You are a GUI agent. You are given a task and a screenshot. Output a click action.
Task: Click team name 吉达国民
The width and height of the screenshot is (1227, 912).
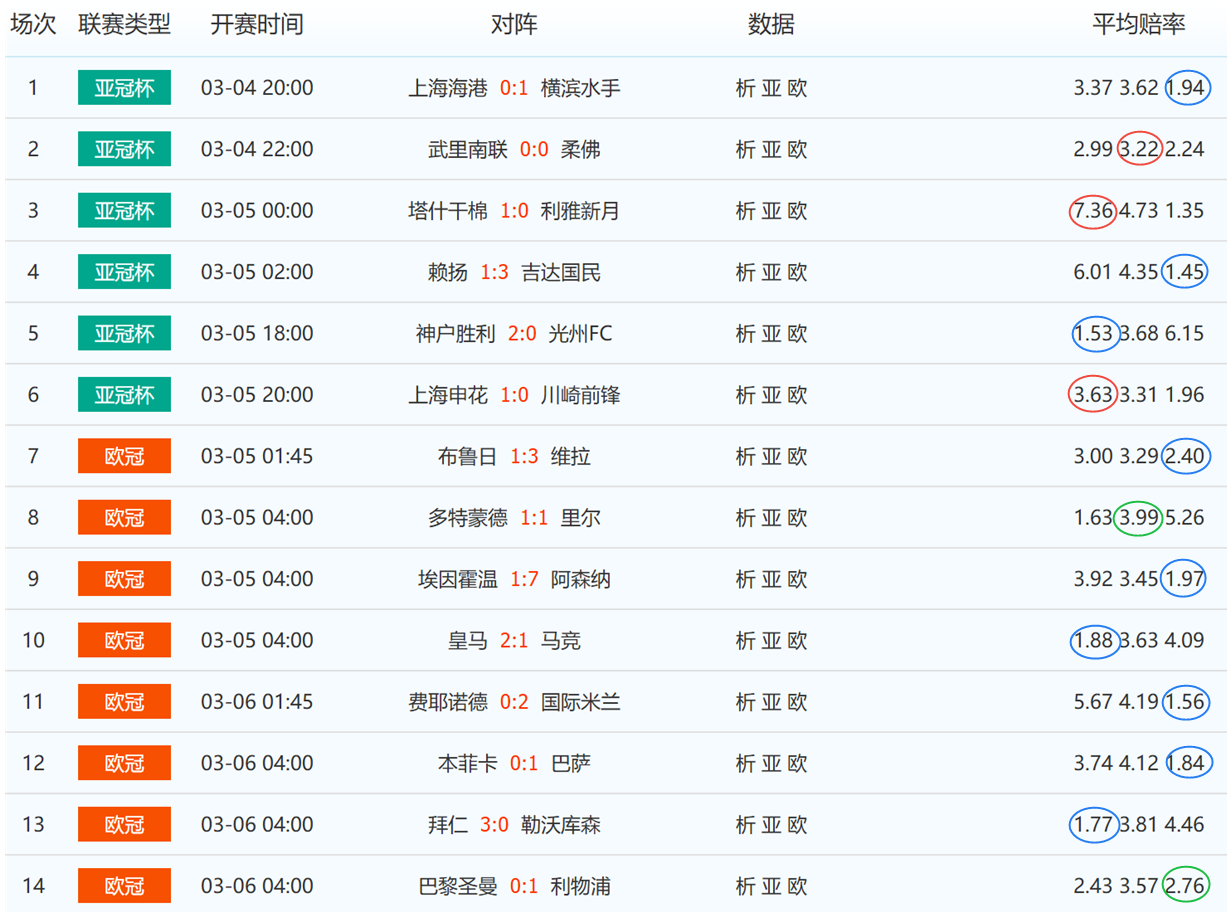(x=561, y=272)
